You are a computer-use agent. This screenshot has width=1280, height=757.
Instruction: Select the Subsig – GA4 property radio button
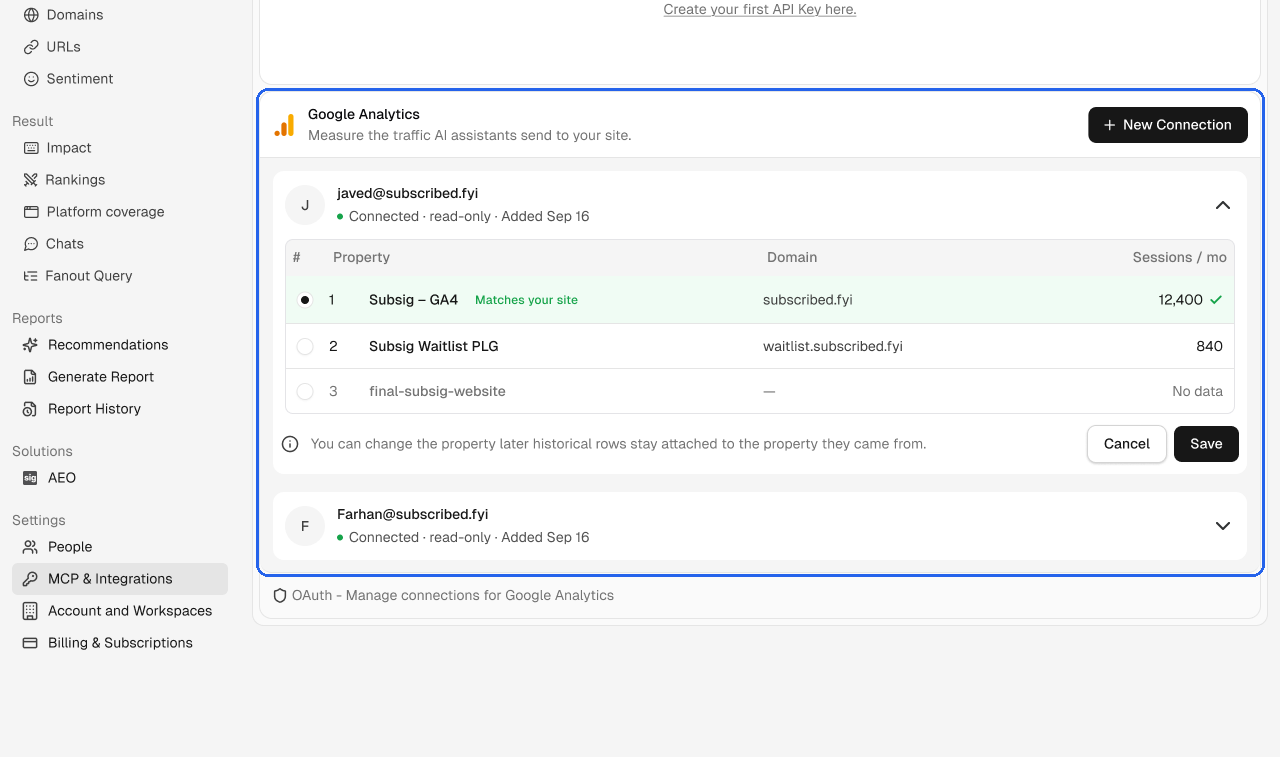tap(305, 300)
